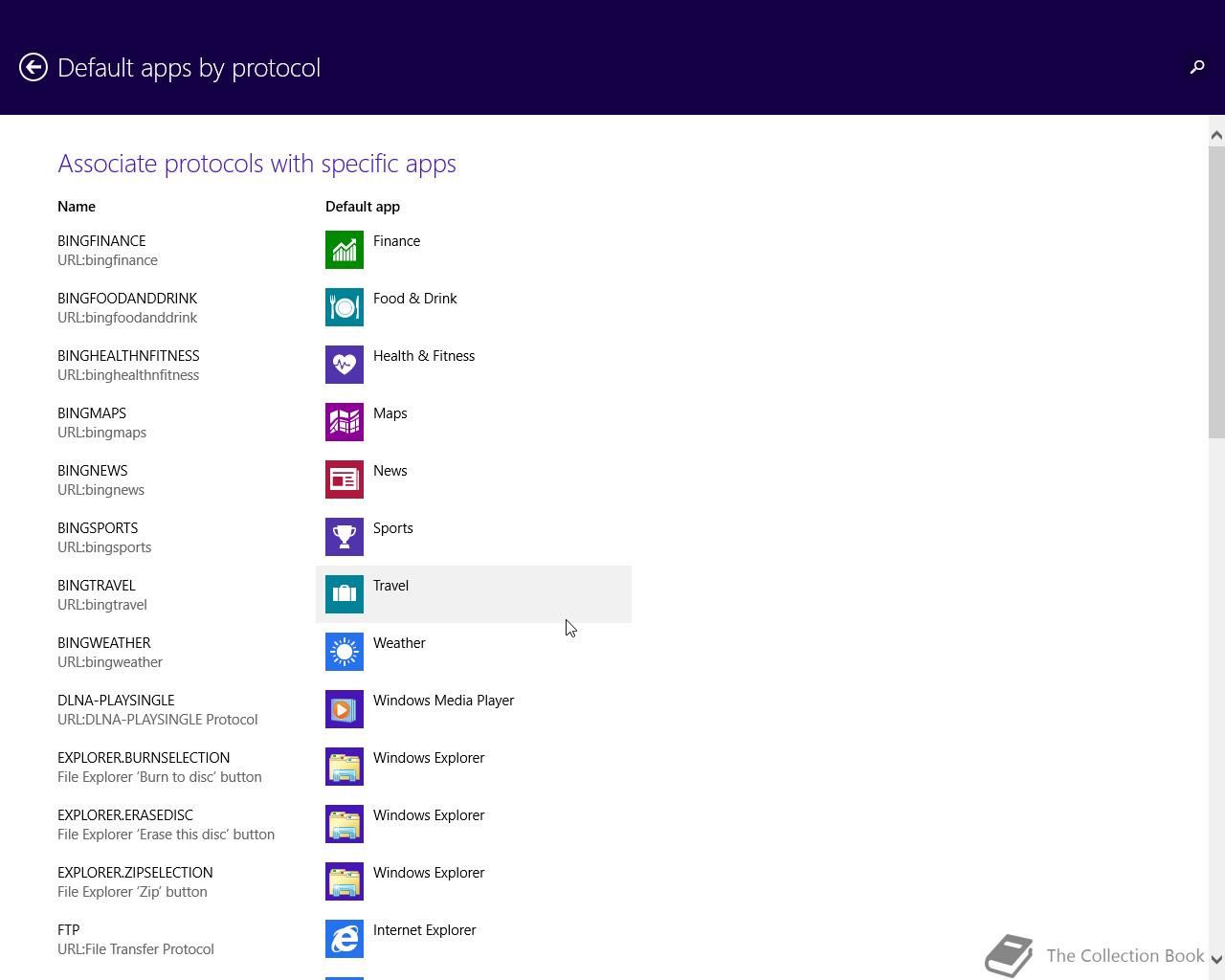Viewport: 1225px width, 980px height.
Task: Click the vertical scrollbar up arrow
Action: (1216, 135)
